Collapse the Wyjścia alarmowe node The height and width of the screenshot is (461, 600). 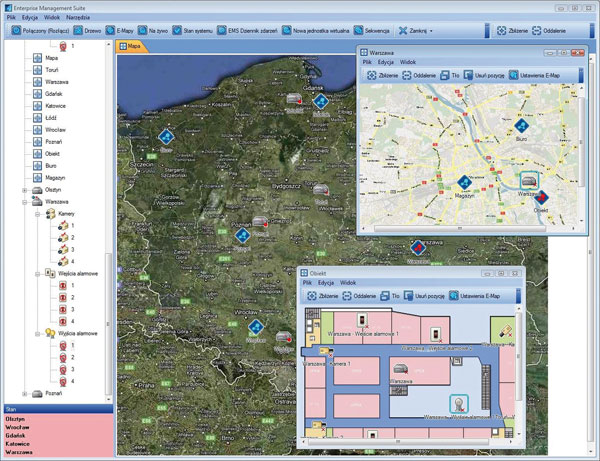pos(38,334)
